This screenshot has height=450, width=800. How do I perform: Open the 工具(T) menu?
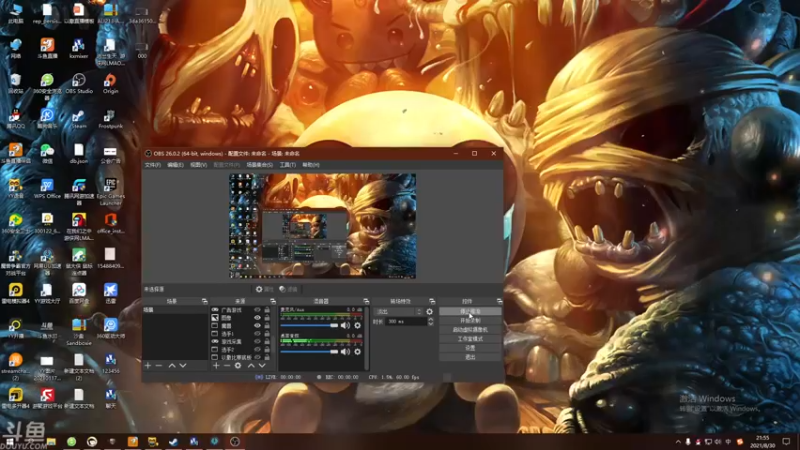point(287,165)
